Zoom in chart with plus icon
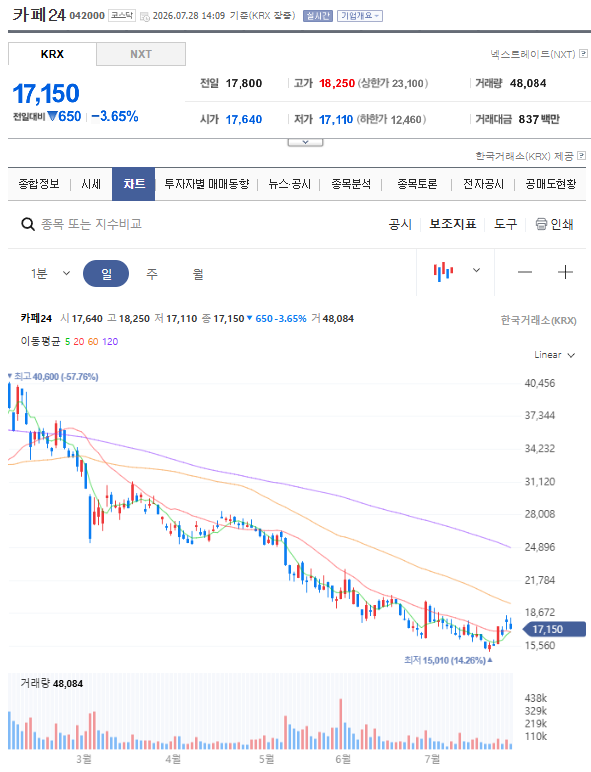 click(565, 272)
